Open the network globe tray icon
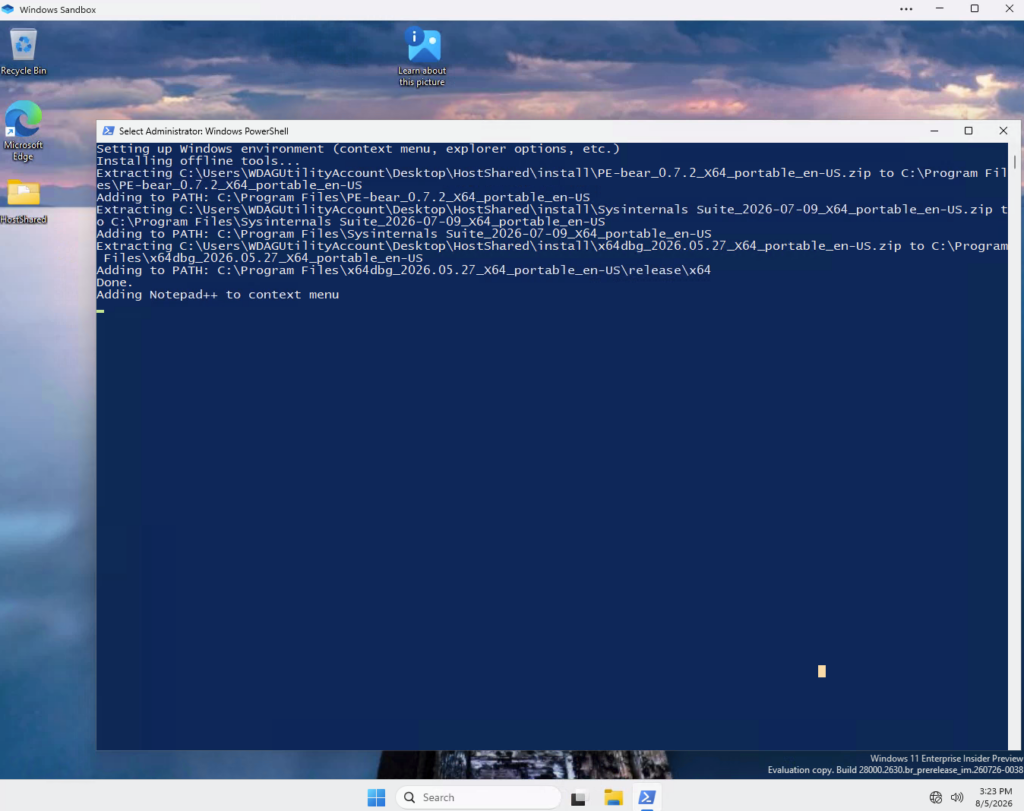The width and height of the screenshot is (1024, 811). coord(935,797)
